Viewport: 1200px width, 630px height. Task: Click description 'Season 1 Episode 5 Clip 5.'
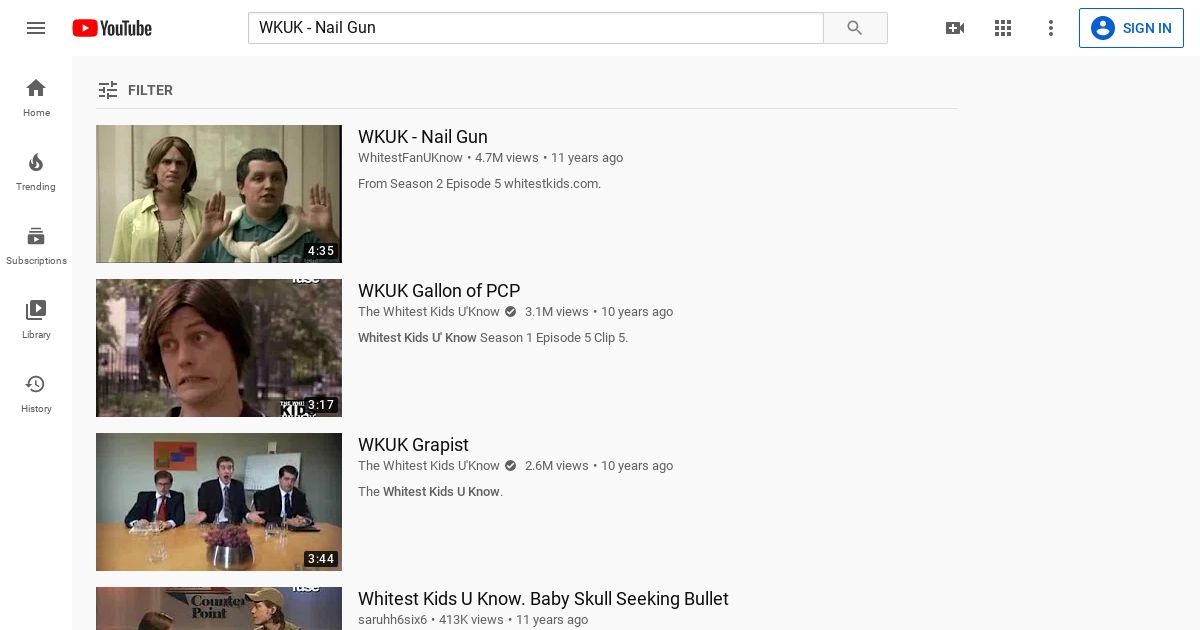(x=554, y=338)
